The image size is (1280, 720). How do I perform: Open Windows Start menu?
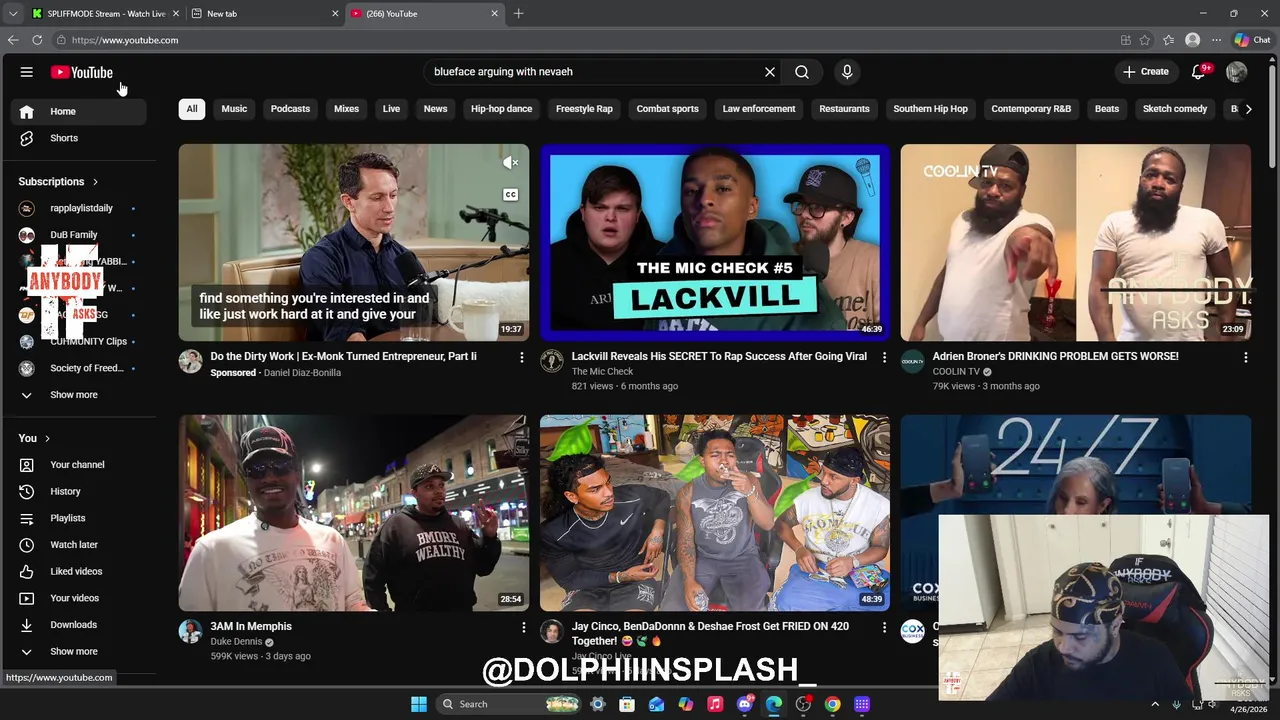click(x=419, y=704)
